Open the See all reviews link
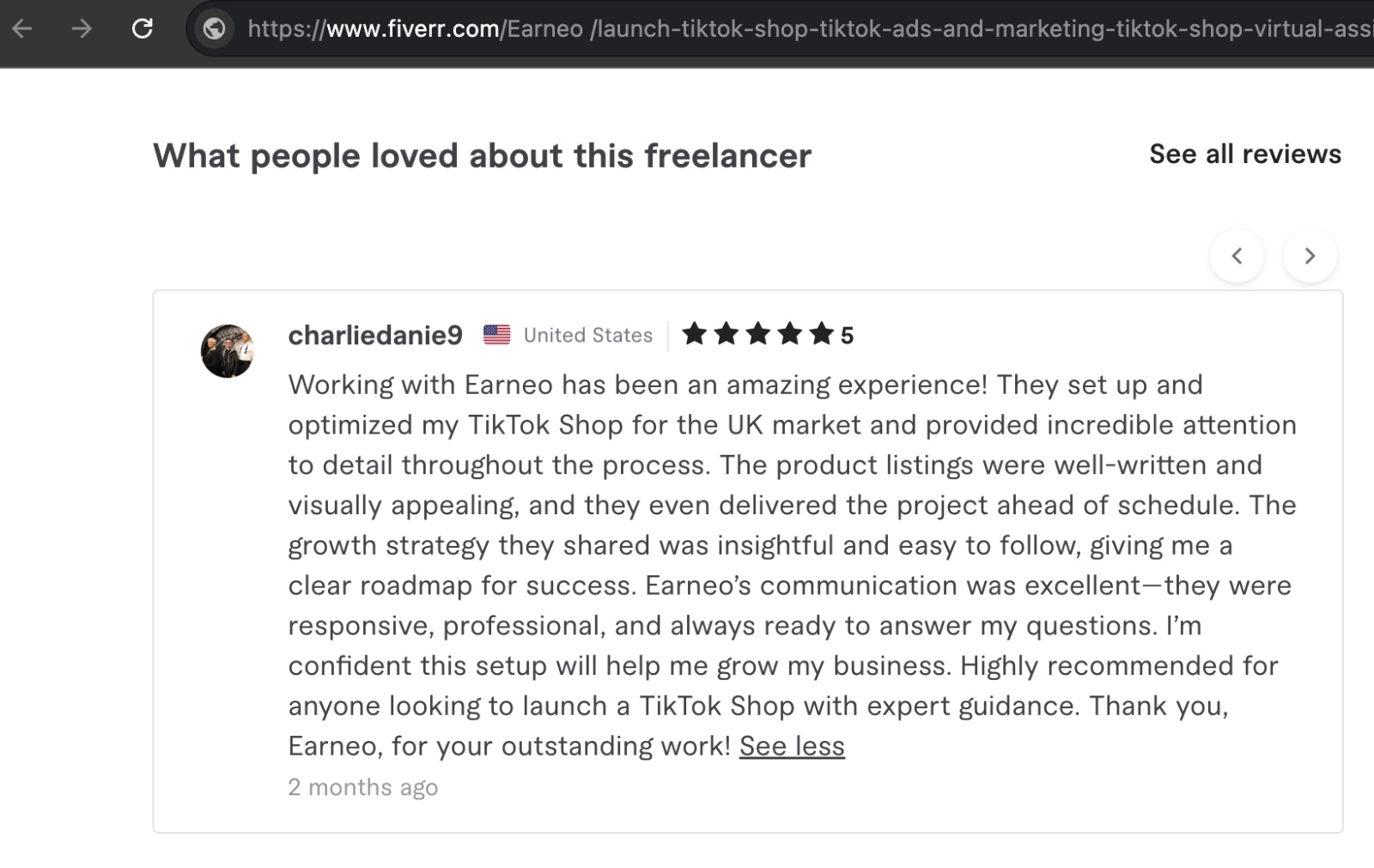Screen dimensions: 1374x868 (x=1245, y=155)
